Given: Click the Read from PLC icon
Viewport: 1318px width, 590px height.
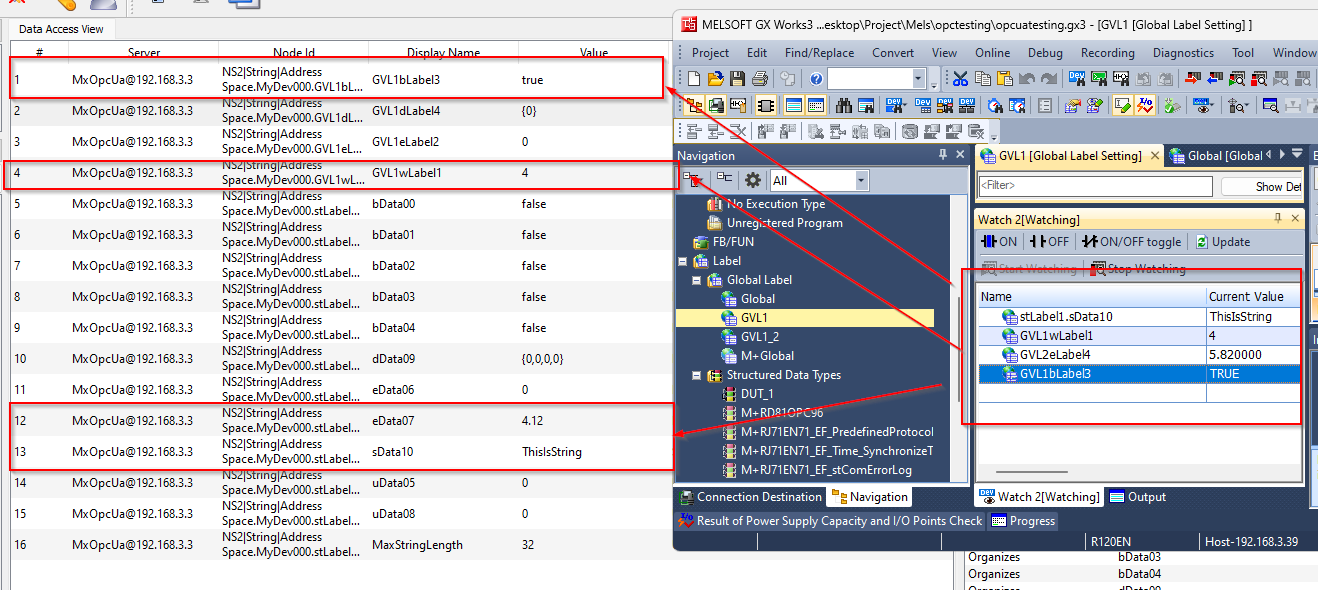Looking at the screenshot, I should 1214,78.
